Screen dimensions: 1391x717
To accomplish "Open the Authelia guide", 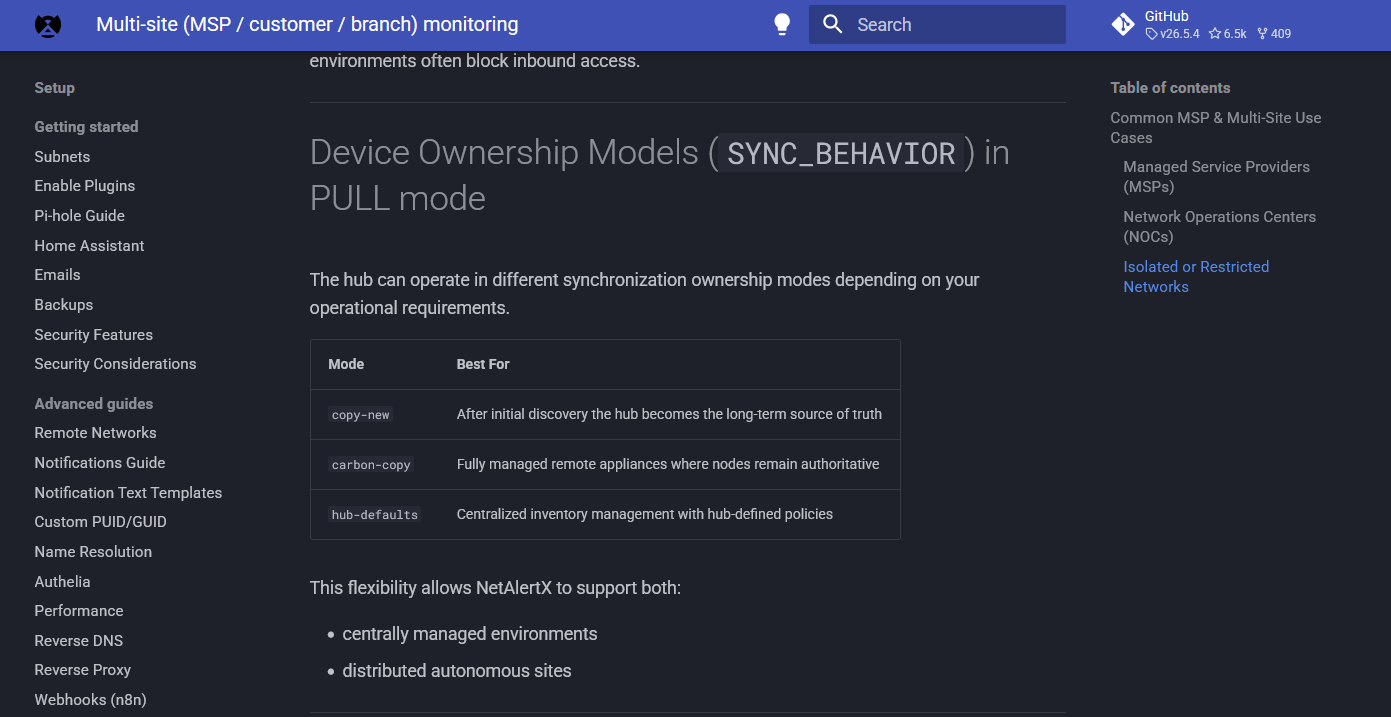I will pos(62,582).
